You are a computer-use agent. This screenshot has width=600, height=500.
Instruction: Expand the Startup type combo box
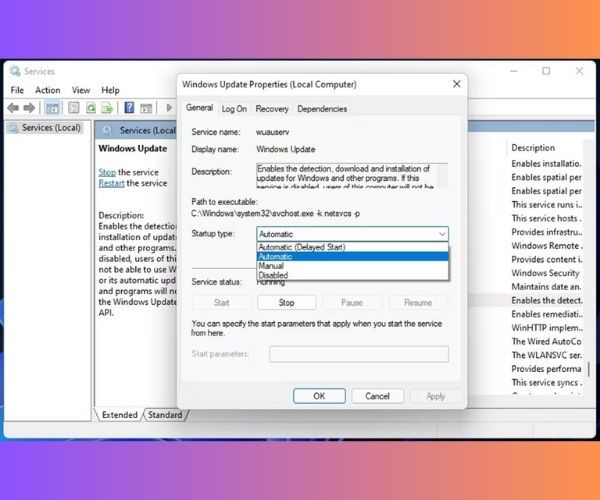[x=352, y=234]
